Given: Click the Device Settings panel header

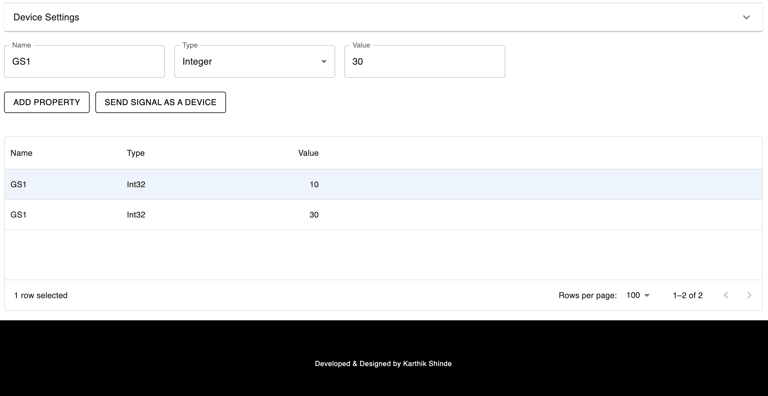Looking at the screenshot, I should coord(384,17).
